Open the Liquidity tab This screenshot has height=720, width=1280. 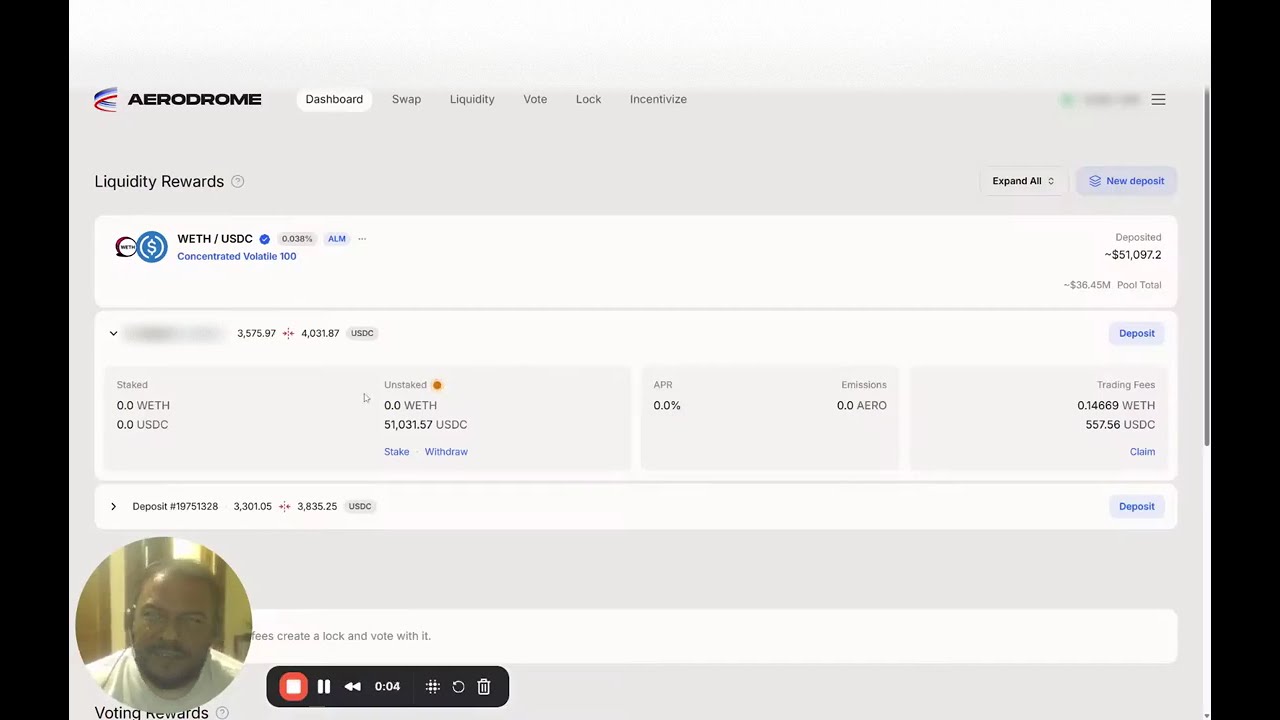point(472,99)
